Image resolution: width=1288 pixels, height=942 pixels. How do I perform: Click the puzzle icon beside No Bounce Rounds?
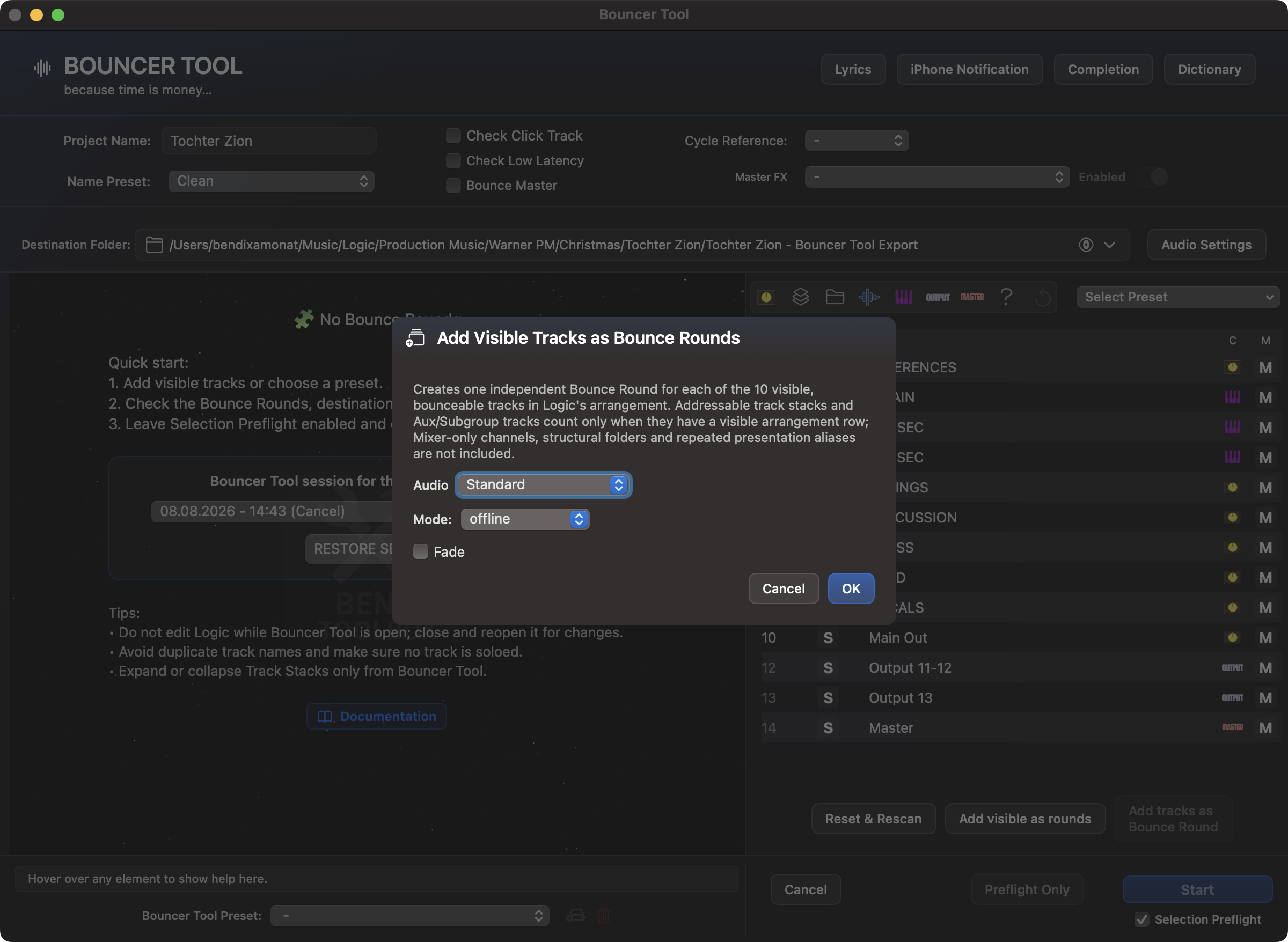click(304, 319)
